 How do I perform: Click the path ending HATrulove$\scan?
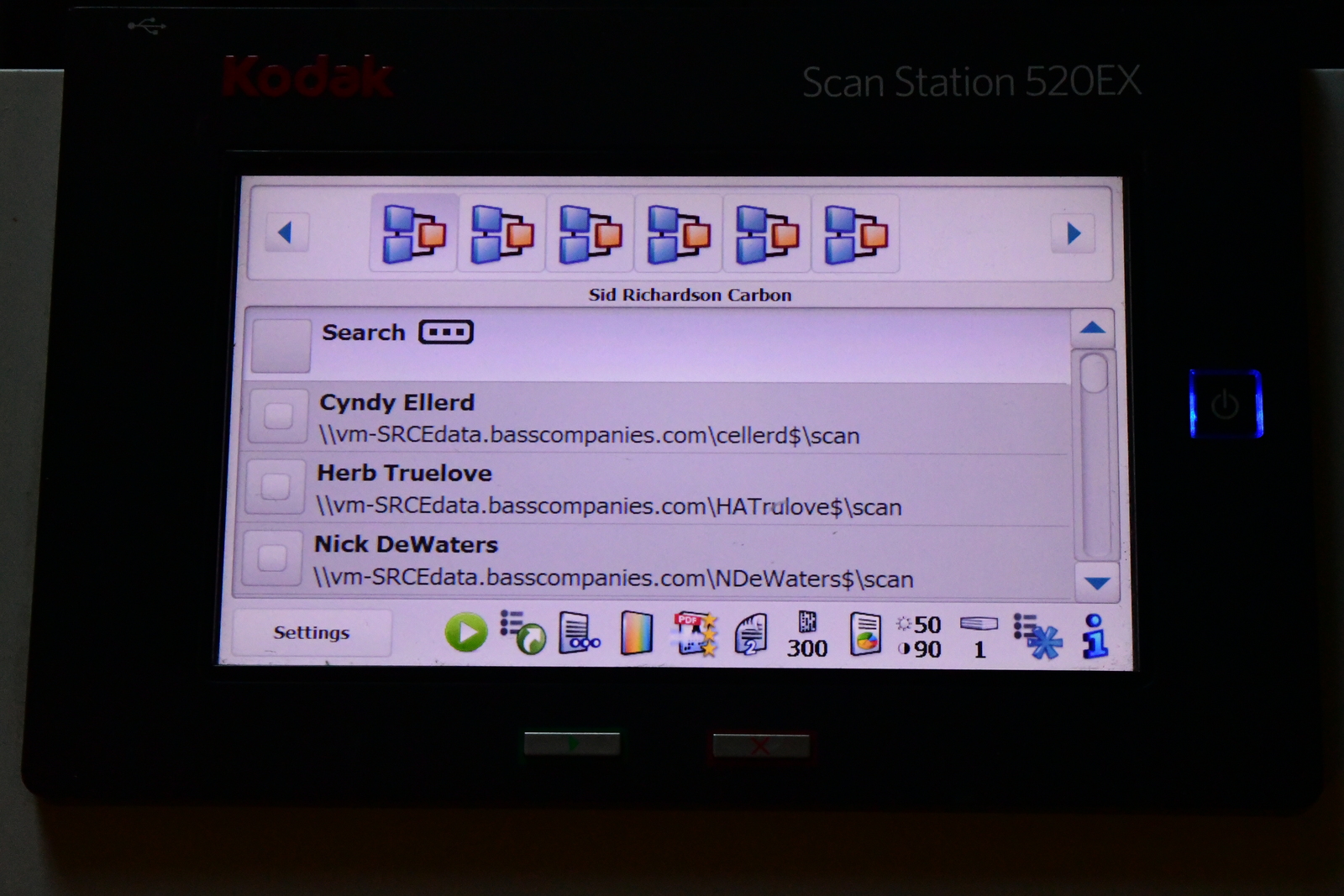[x=609, y=506]
